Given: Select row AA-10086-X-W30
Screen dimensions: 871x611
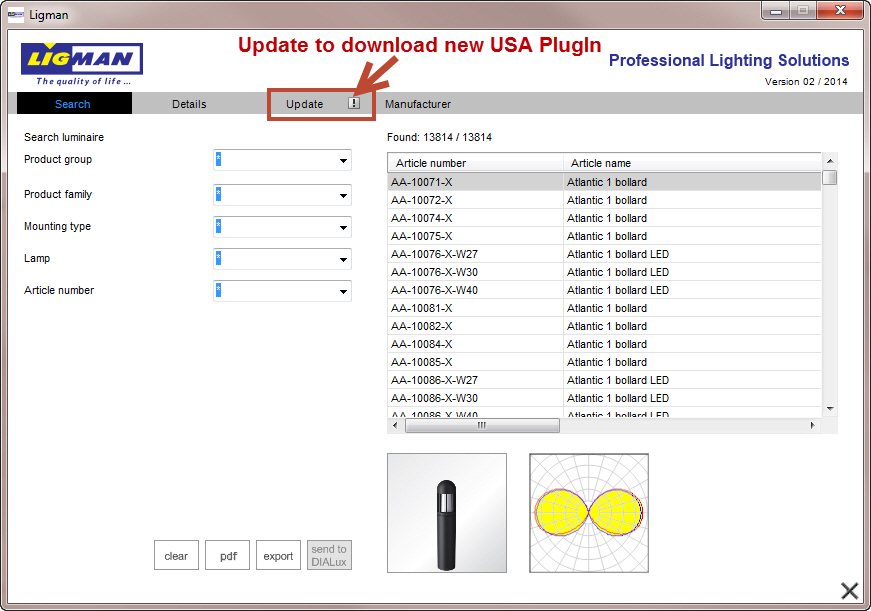Looking at the screenshot, I should tap(604, 398).
